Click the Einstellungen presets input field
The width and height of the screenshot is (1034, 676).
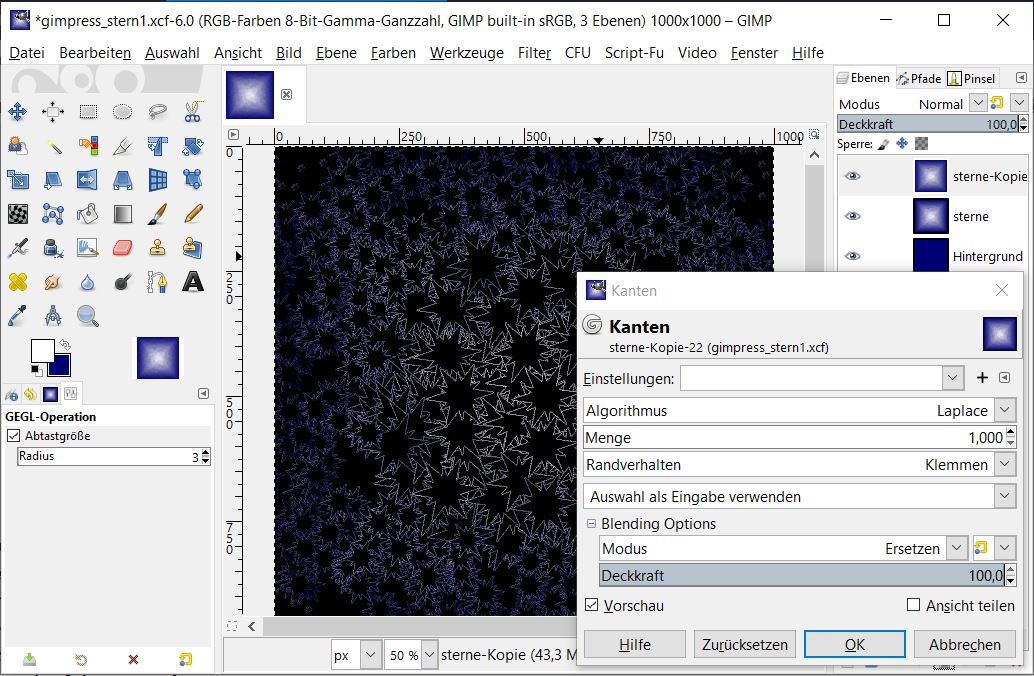coord(811,377)
